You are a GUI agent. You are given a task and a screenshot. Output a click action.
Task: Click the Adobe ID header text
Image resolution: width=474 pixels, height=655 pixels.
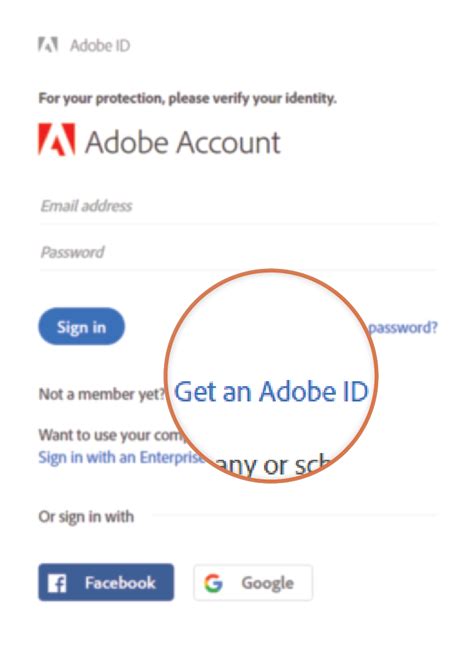[100, 45]
